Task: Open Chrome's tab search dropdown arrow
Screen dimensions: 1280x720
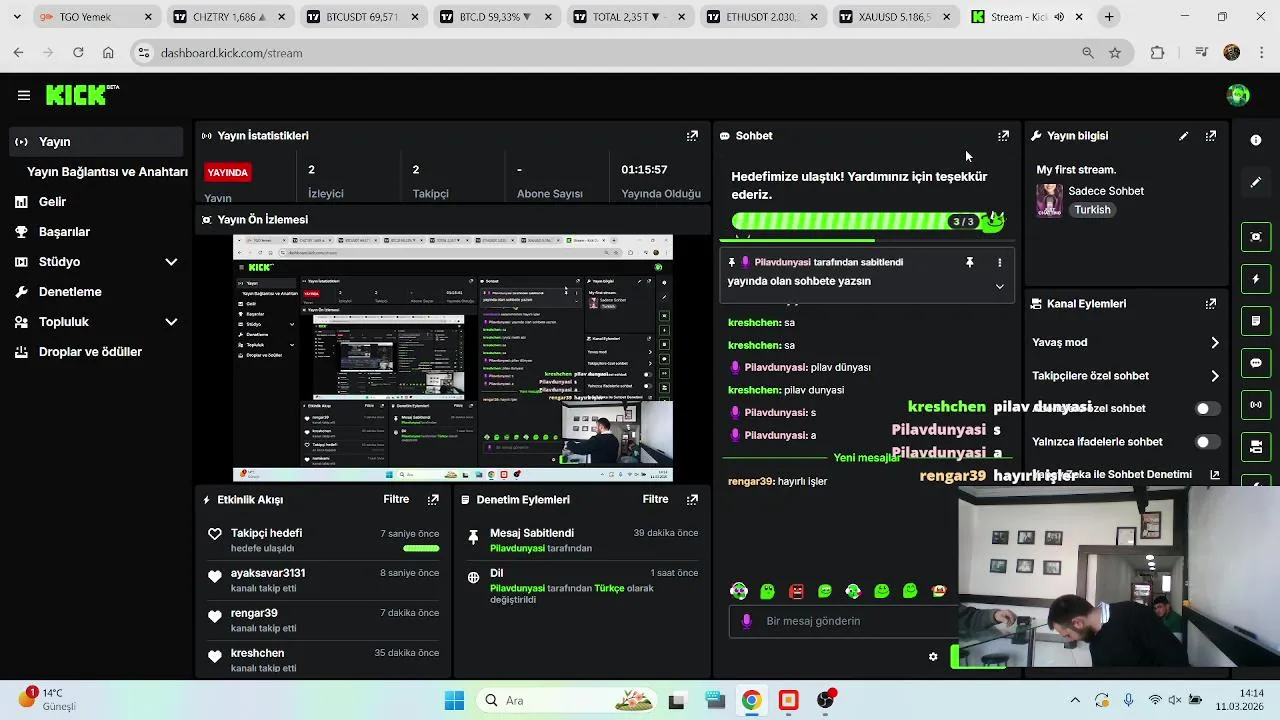Action: click(17, 17)
